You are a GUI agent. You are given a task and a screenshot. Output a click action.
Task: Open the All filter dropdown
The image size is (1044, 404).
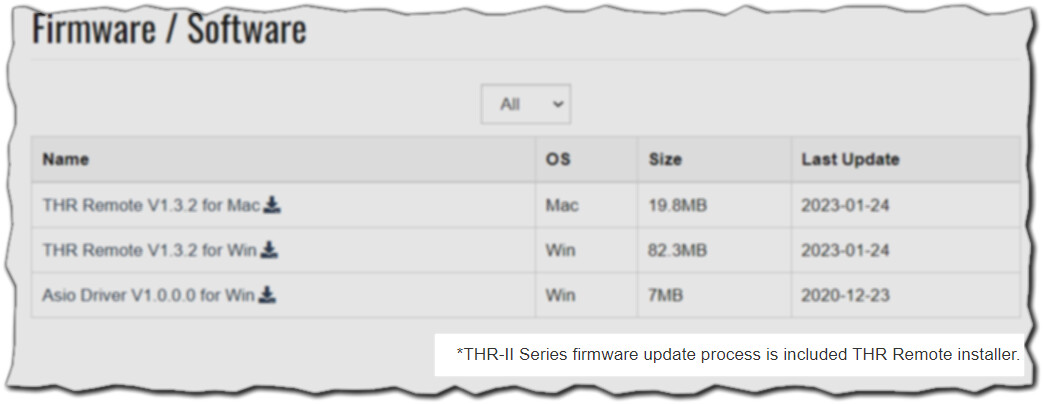(525, 104)
